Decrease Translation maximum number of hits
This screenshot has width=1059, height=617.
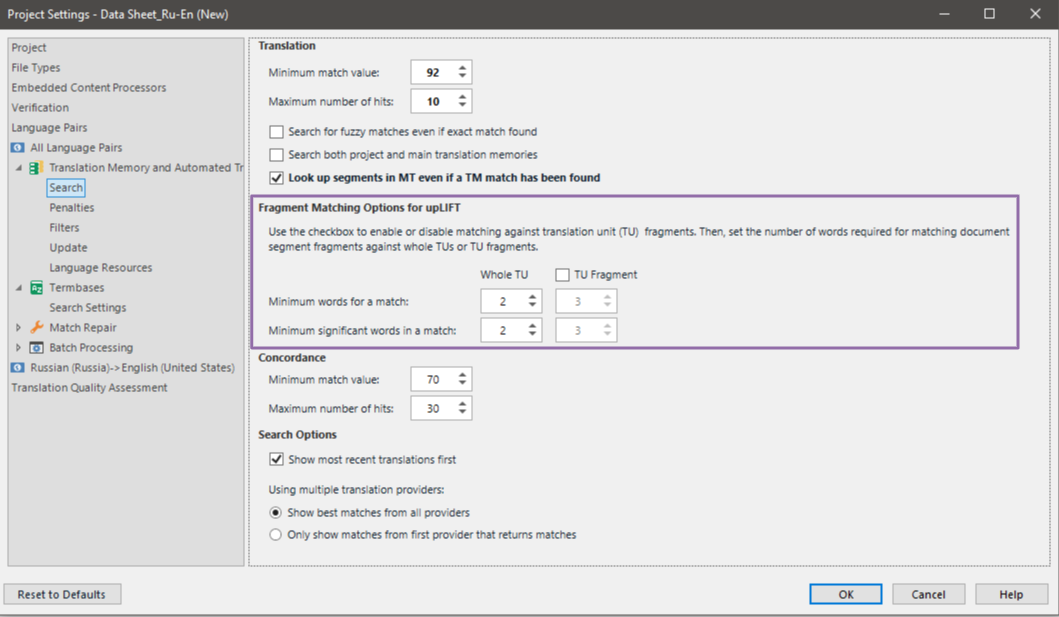click(462, 105)
